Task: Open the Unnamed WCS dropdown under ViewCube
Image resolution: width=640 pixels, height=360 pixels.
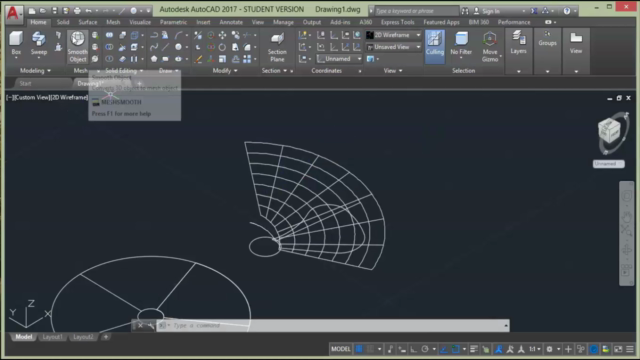Action: (609, 164)
